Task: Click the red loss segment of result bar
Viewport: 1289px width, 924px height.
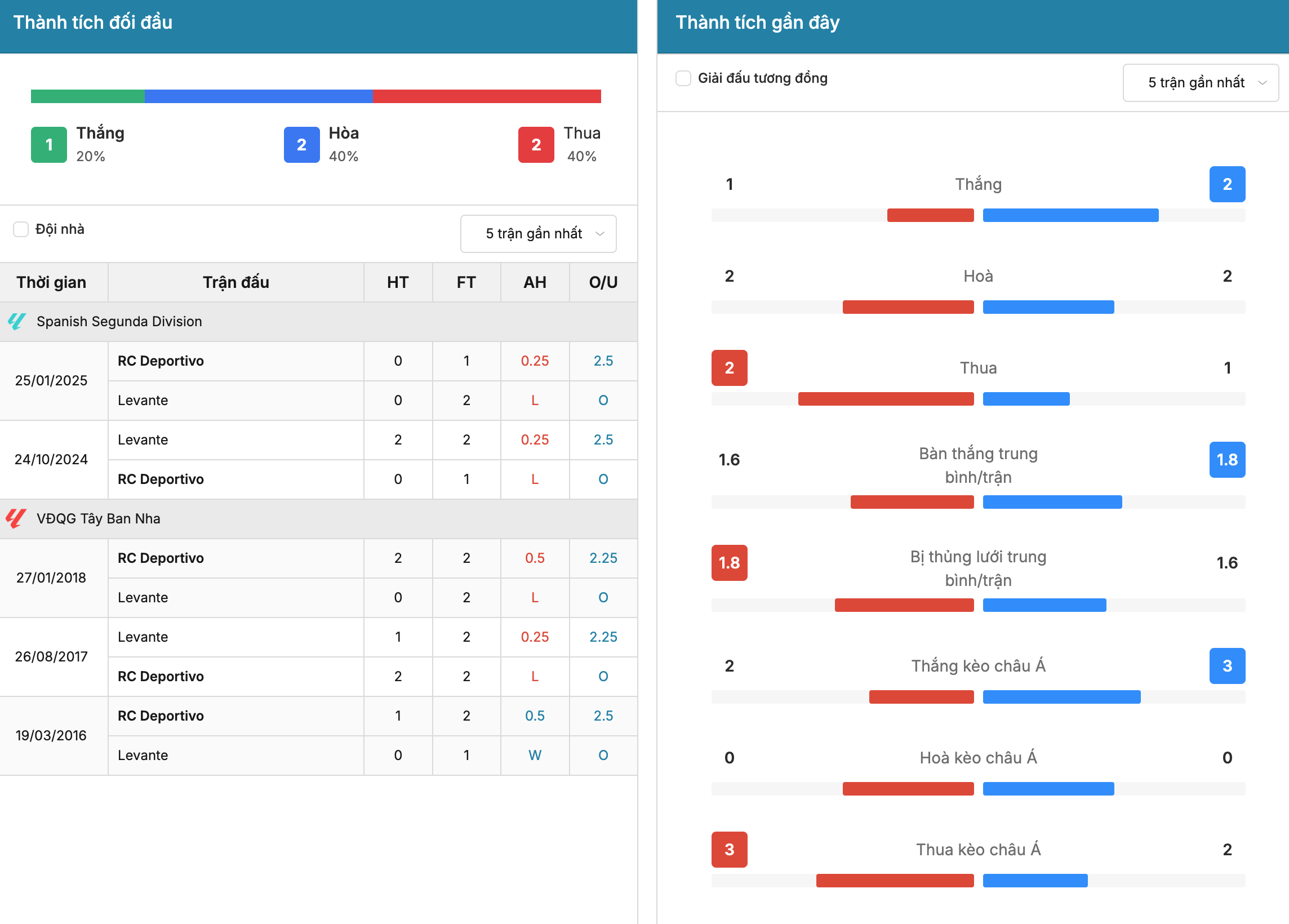Action: [x=487, y=96]
